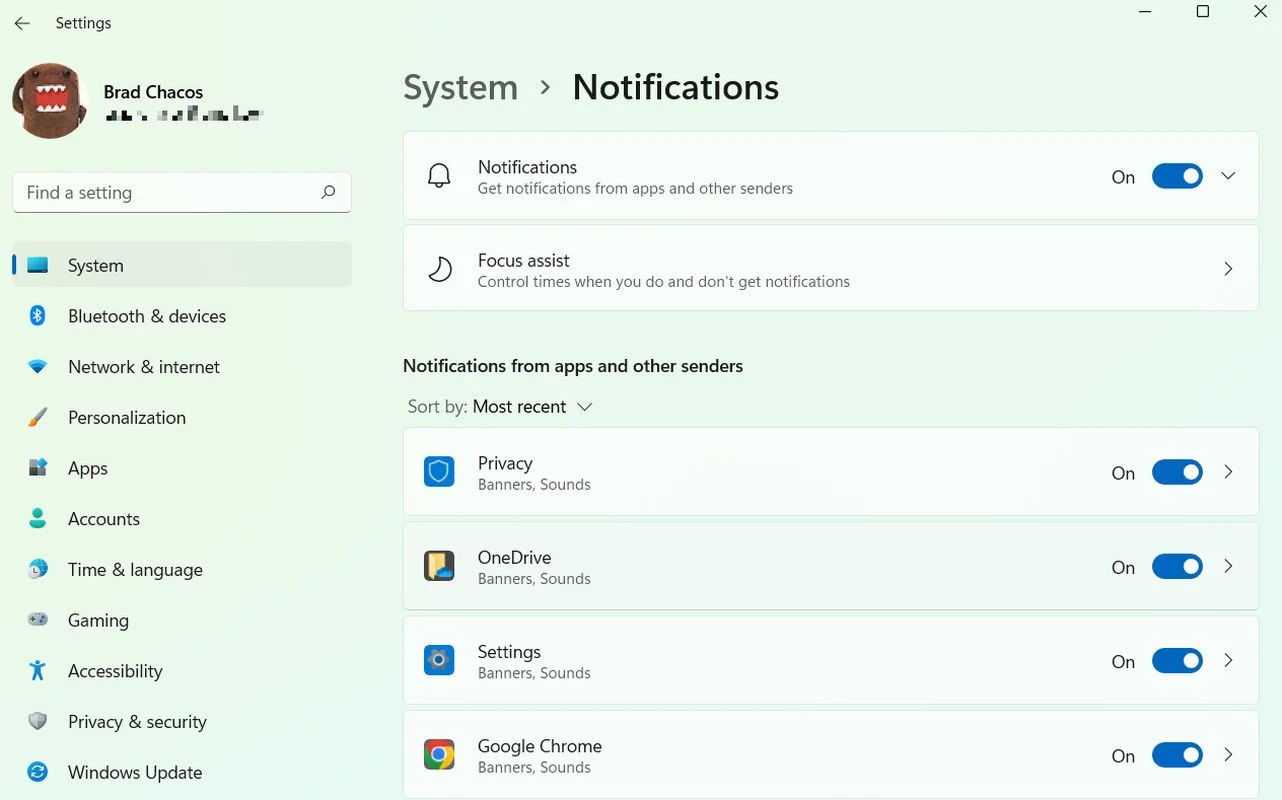Open Windows Update via the refresh icon
Image resolution: width=1282 pixels, height=800 pixels.
coord(37,771)
